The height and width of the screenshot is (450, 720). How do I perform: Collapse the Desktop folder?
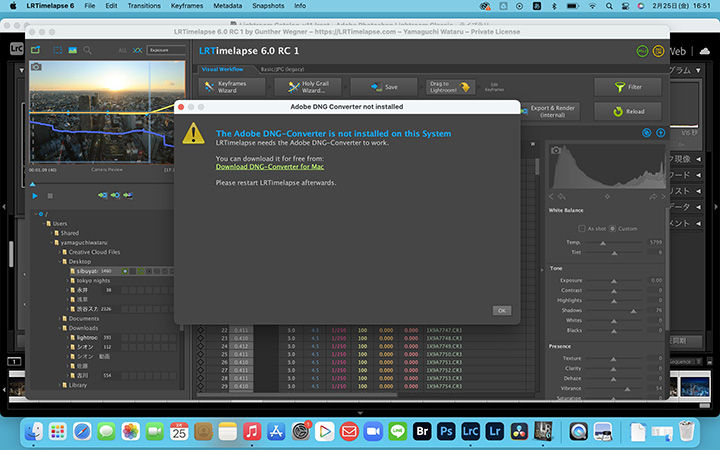click(x=59, y=262)
